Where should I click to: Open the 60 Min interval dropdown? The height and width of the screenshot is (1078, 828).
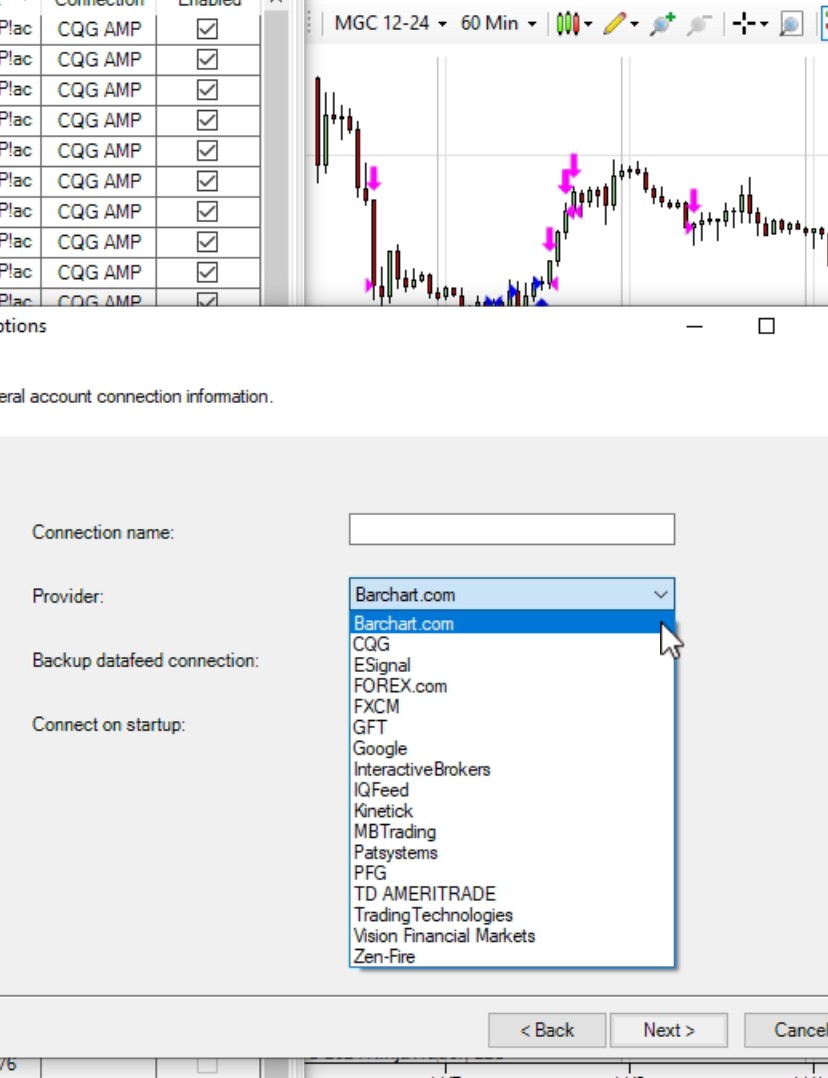click(498, 23)
